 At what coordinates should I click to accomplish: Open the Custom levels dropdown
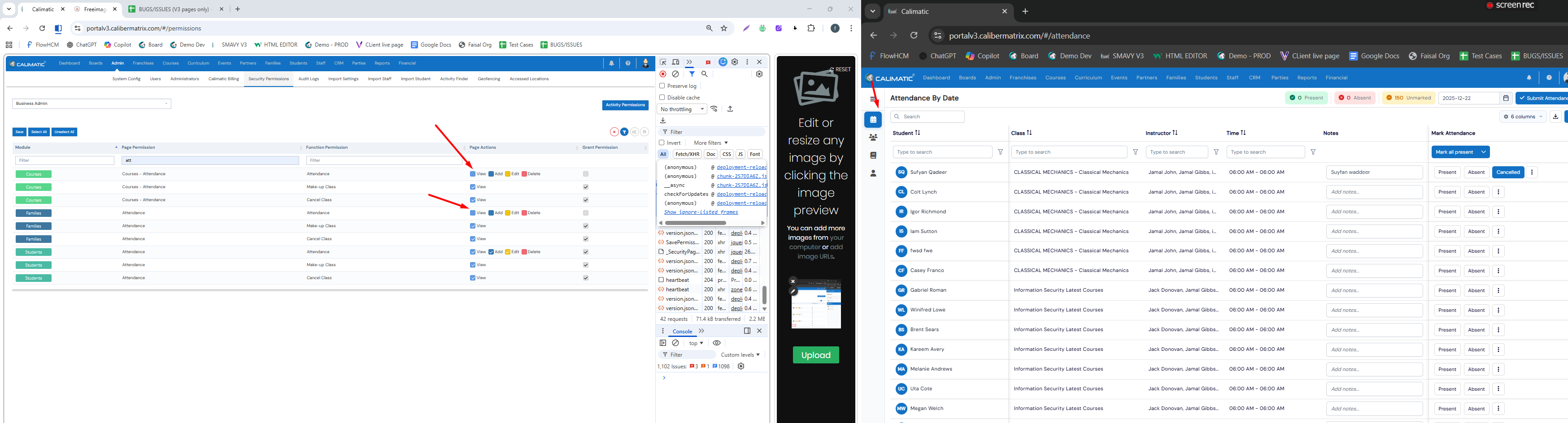740,355
